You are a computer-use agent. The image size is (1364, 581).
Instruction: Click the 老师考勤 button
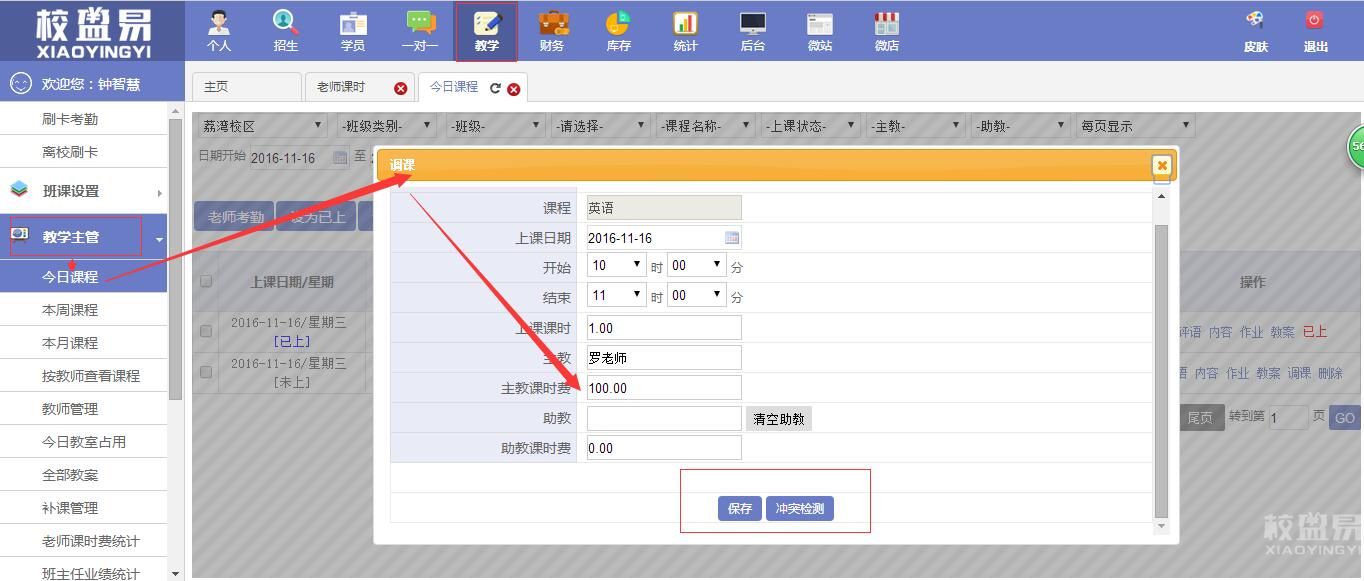tap(235, 217)
